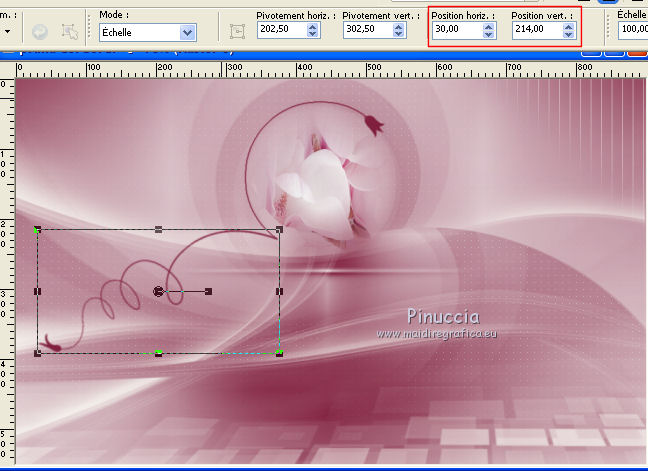The height and width of the screenshot is (471, 648).
Task: Decrease Pivotement vert. with down spinner
Action: [x=398, y=33]
